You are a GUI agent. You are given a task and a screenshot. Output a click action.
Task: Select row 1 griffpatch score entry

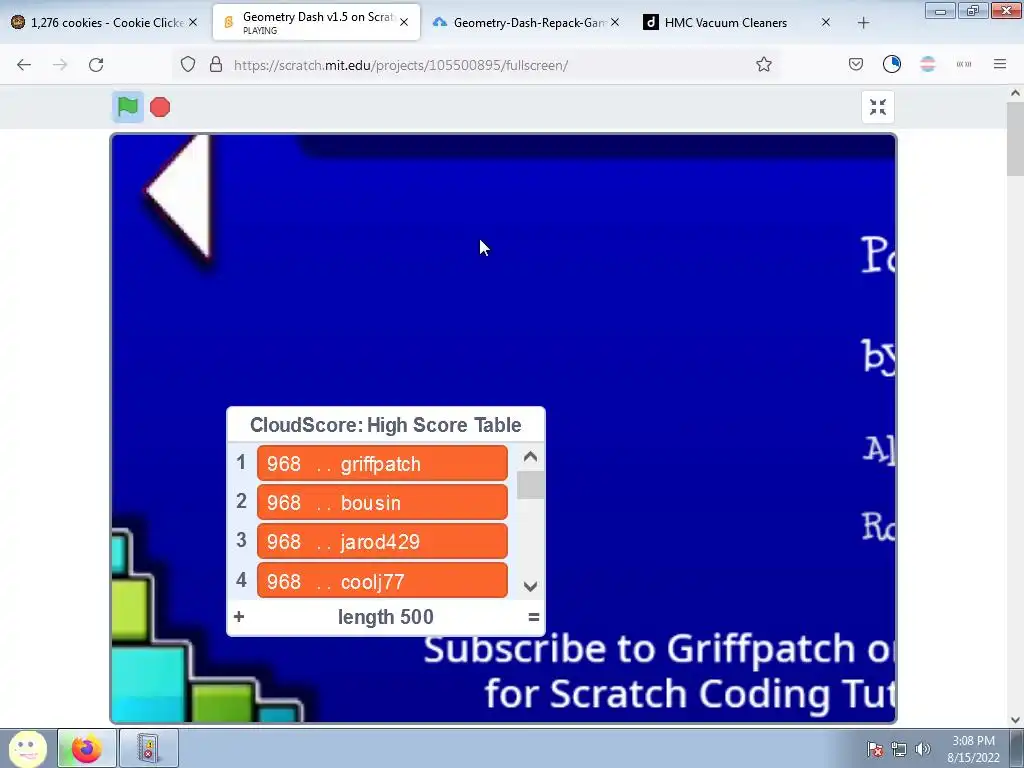coord(382,464)
